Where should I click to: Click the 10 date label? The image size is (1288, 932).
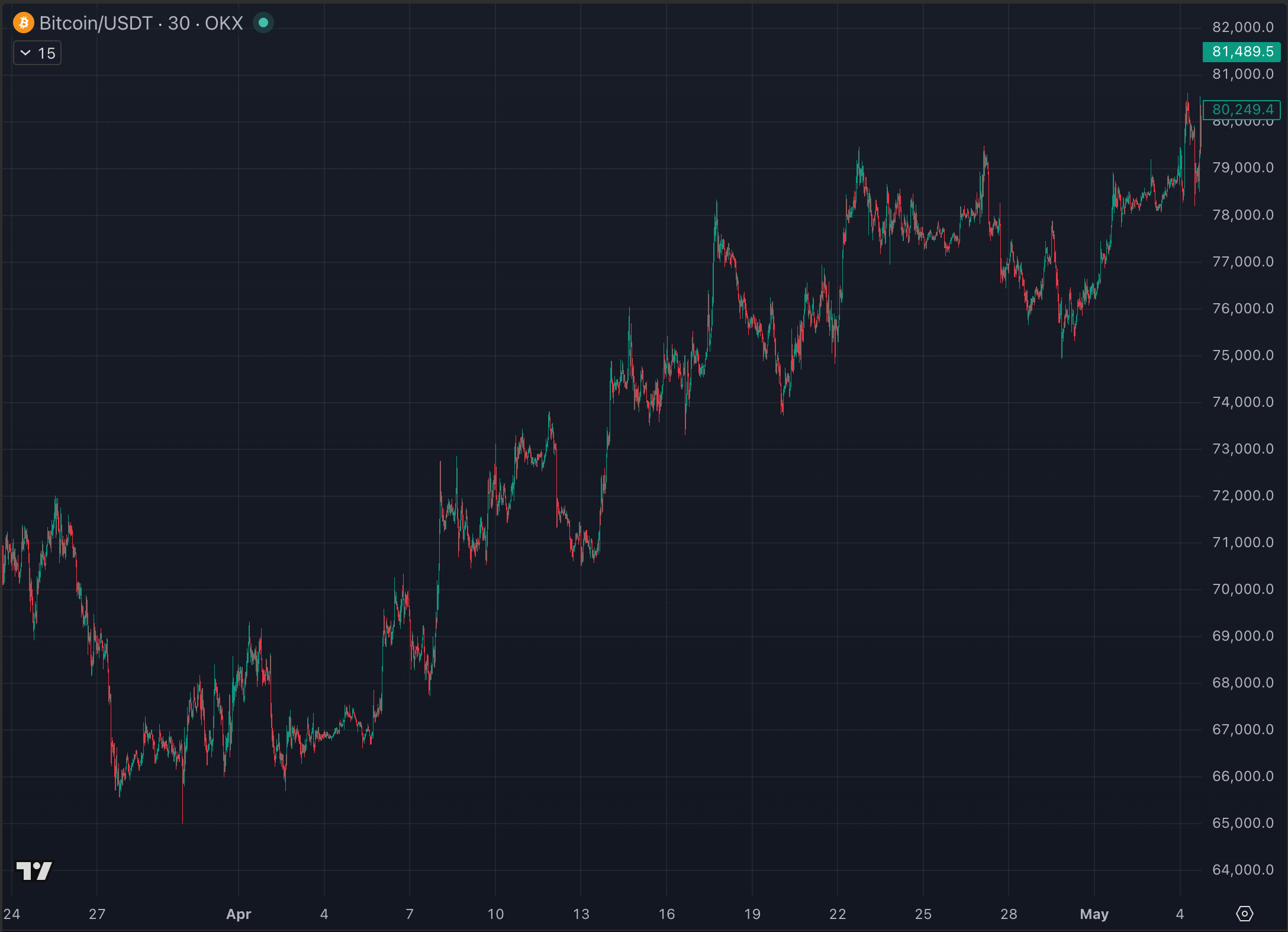click(x=495, y=914)
